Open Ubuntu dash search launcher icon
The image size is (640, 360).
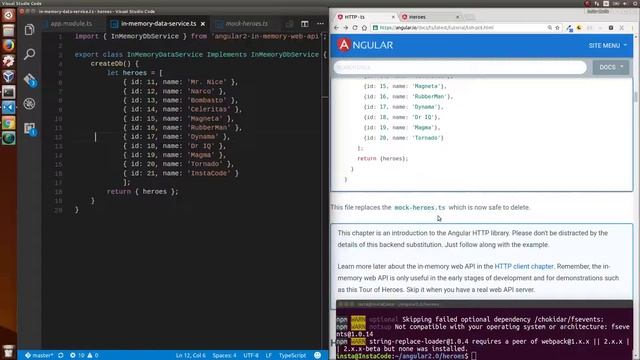pos(8,15)
